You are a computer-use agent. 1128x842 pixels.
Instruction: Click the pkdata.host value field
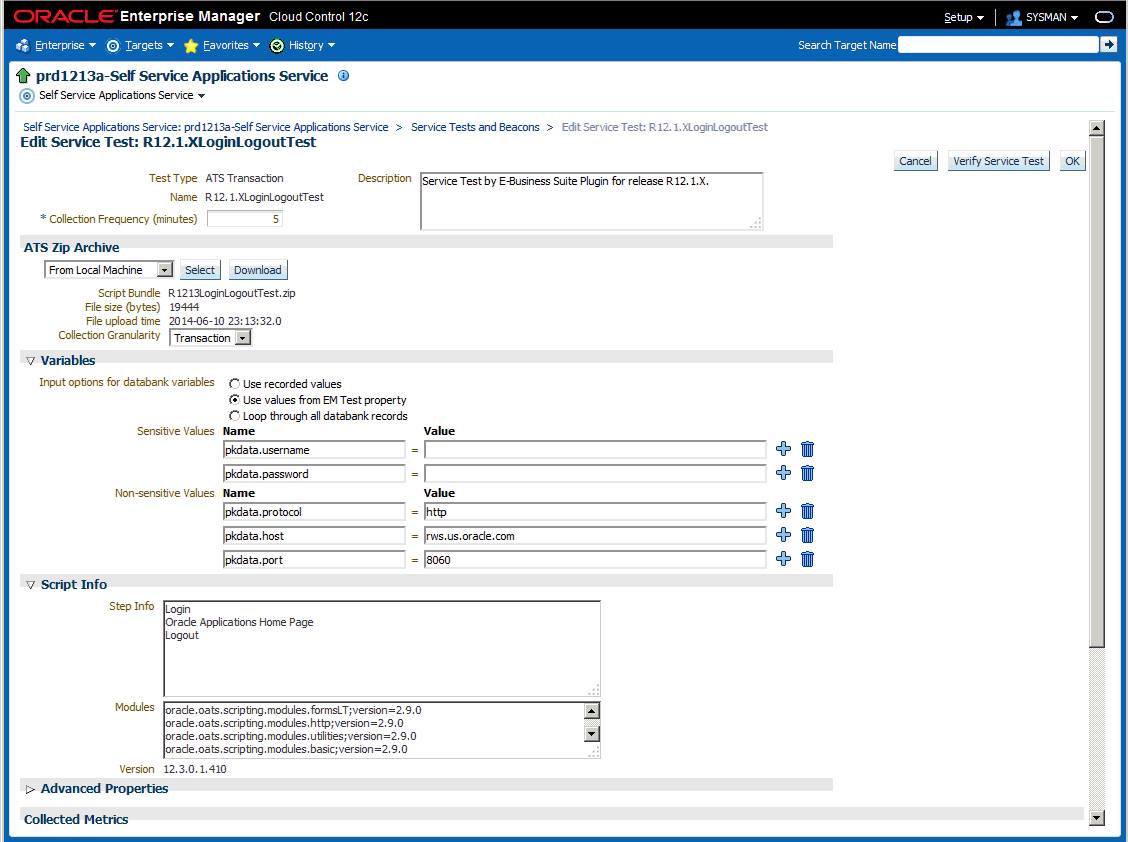(595, 535)
